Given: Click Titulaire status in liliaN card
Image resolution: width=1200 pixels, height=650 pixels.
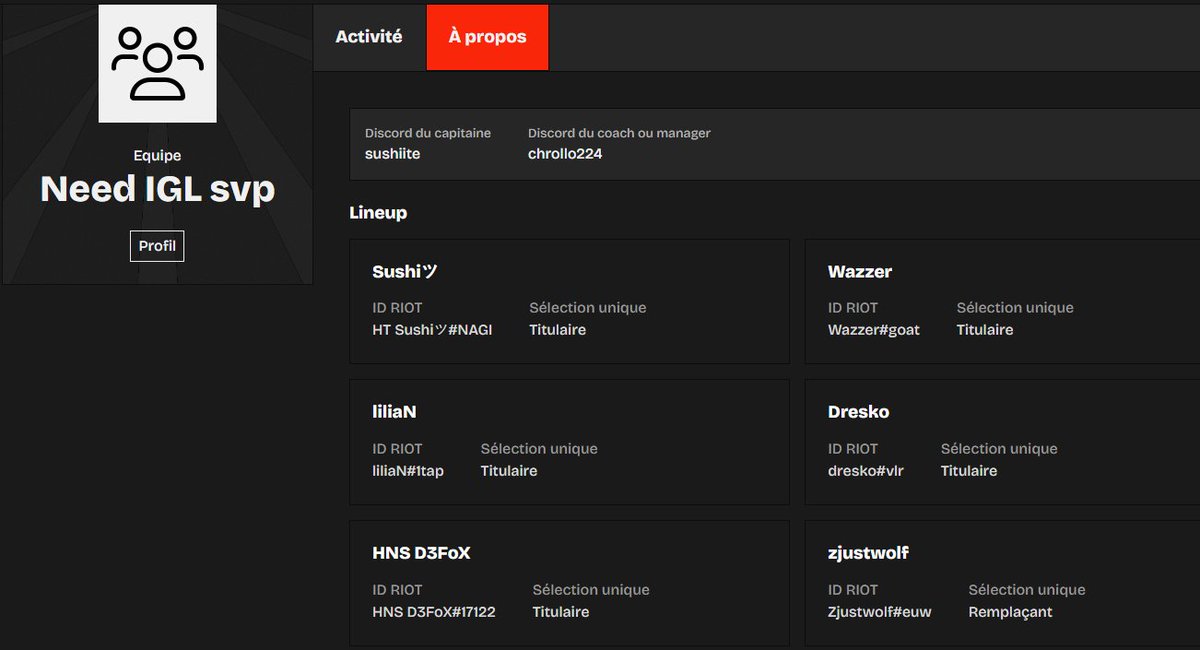Looking at the screenshot, I should coord(509,471).
